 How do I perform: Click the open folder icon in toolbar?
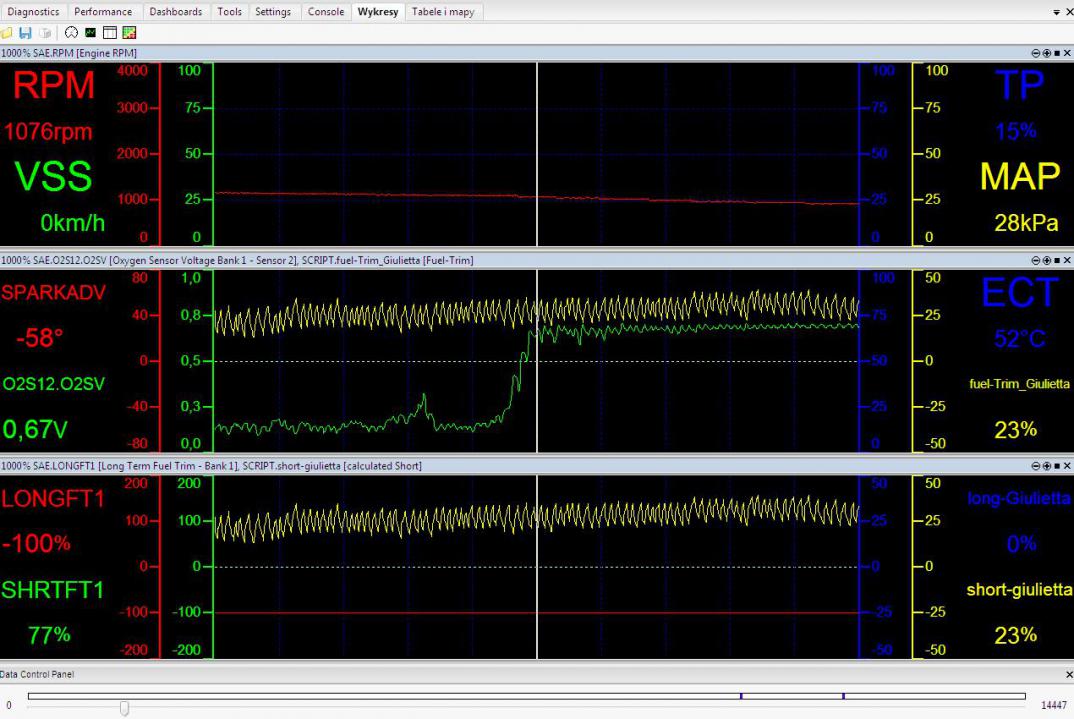[x=8, y=33]
